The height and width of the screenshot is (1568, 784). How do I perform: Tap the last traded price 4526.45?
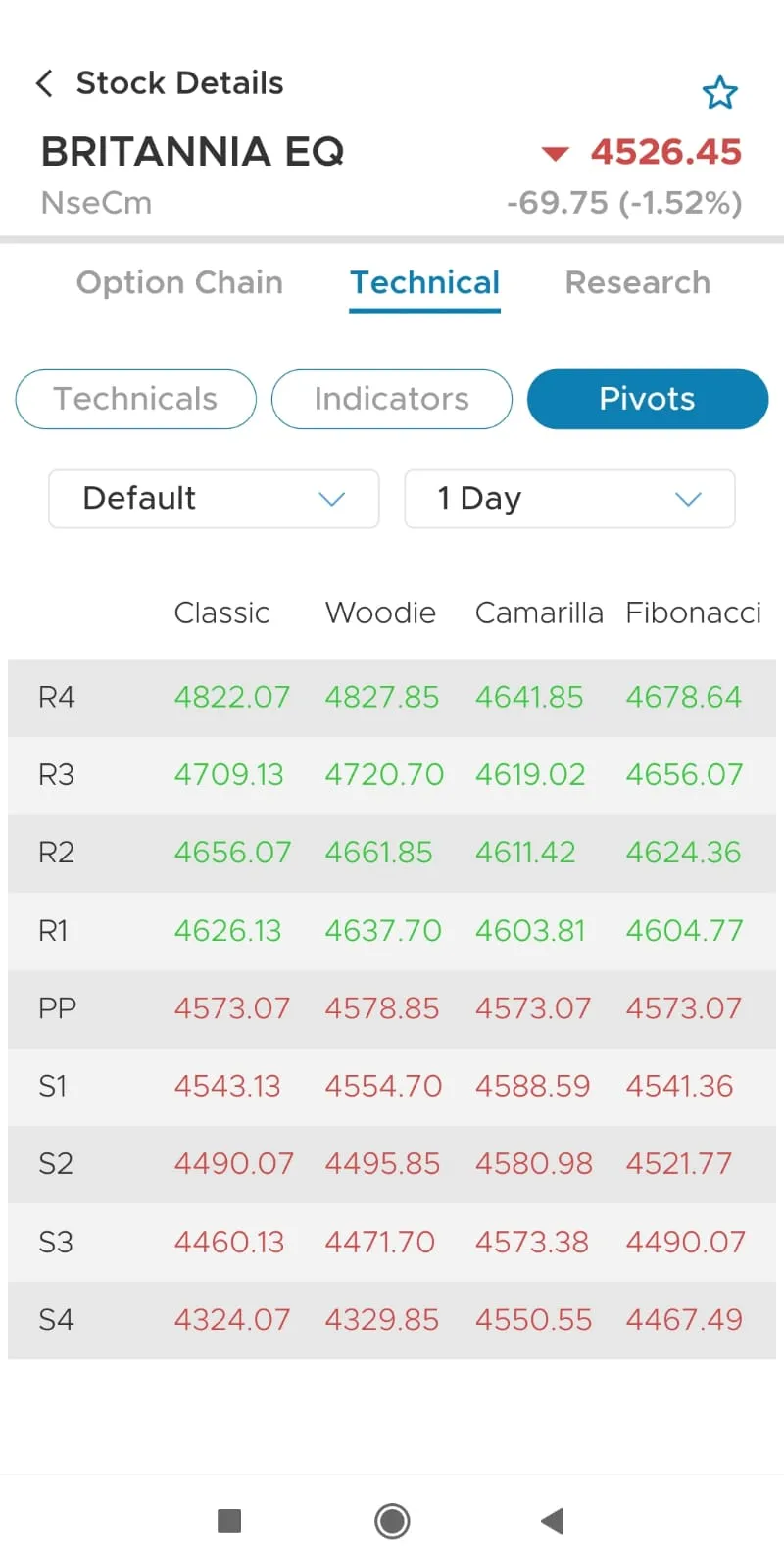pyautogui.click(x=666, y=152)
